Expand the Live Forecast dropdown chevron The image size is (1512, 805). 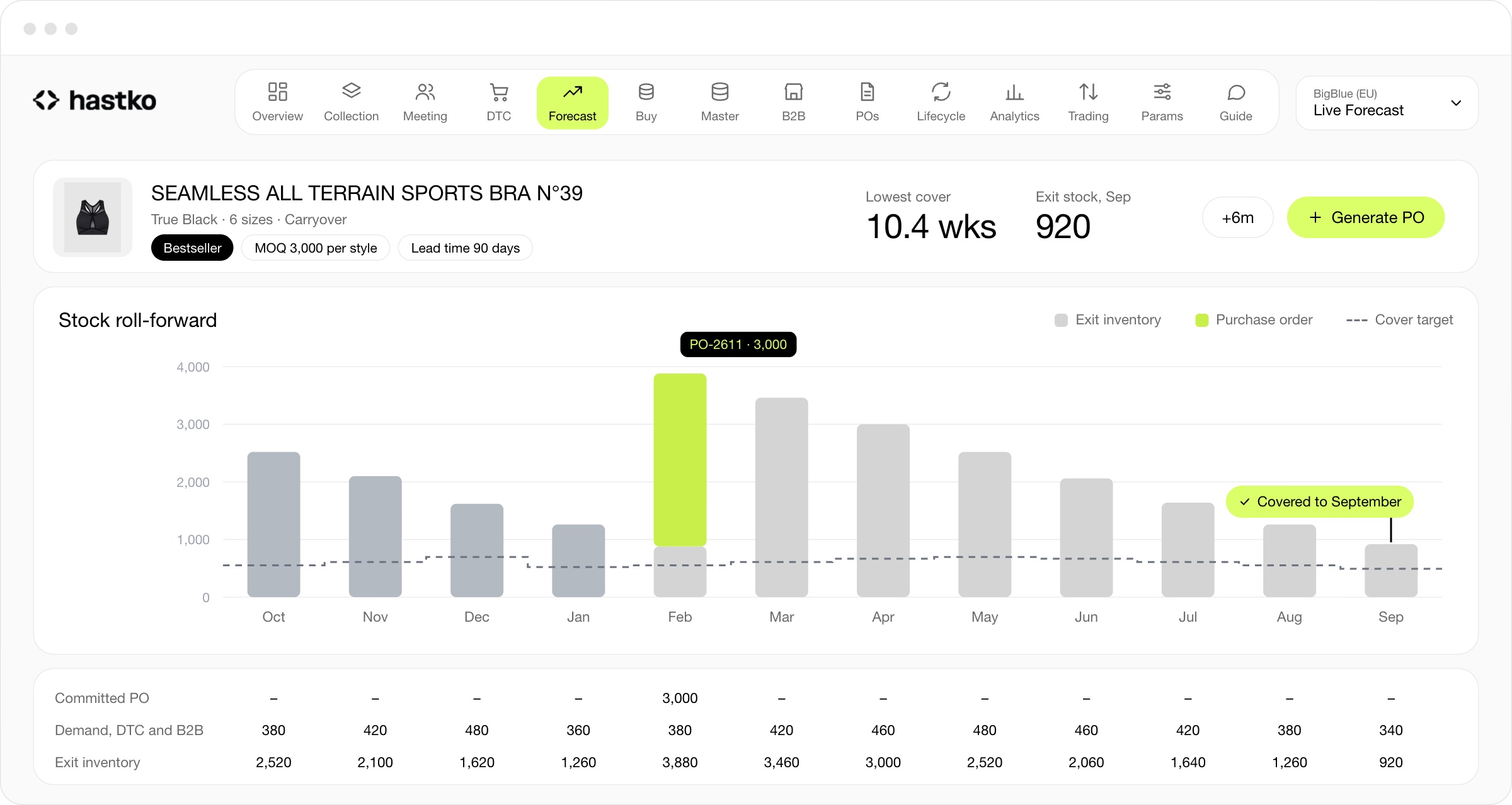click(1455, 103)
